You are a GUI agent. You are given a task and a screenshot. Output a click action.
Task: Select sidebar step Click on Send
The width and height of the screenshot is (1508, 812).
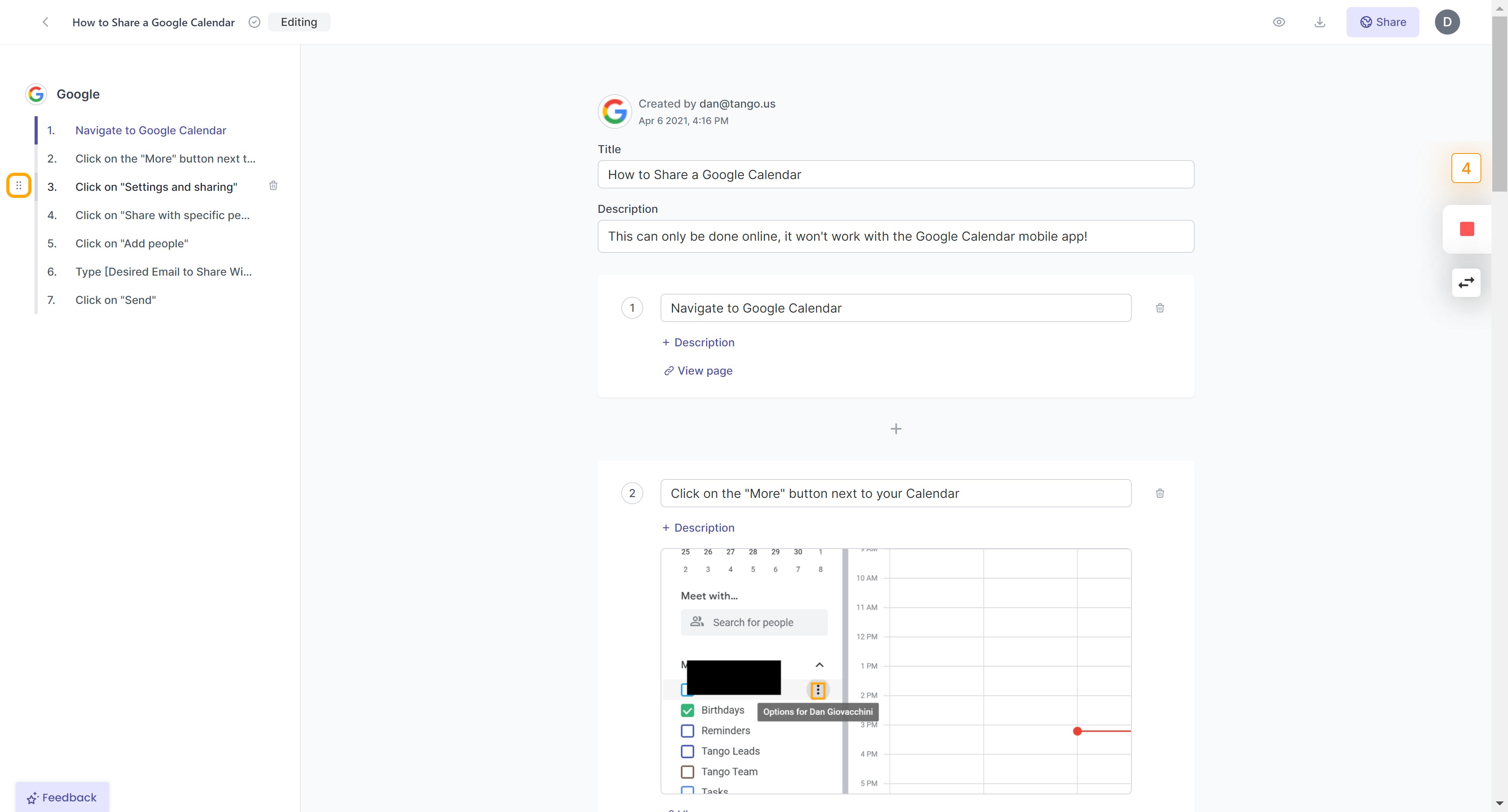(116, 300)
